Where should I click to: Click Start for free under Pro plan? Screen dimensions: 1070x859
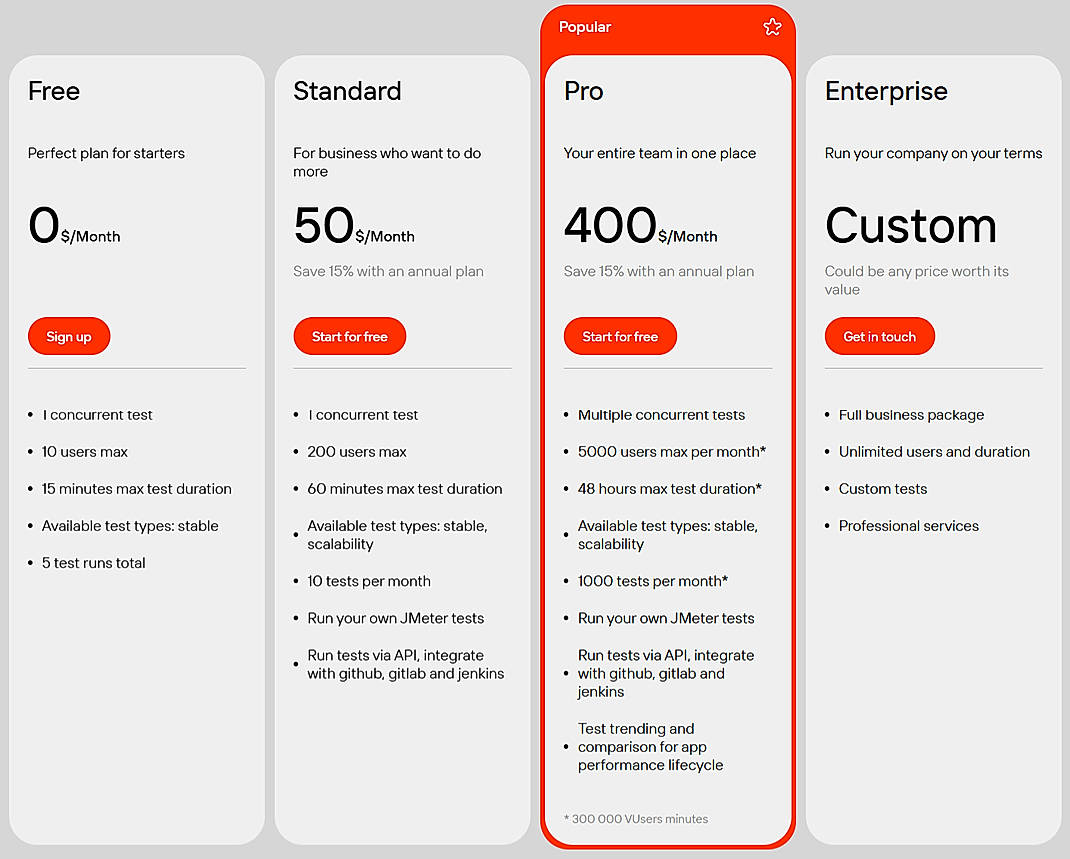(620, 336)
